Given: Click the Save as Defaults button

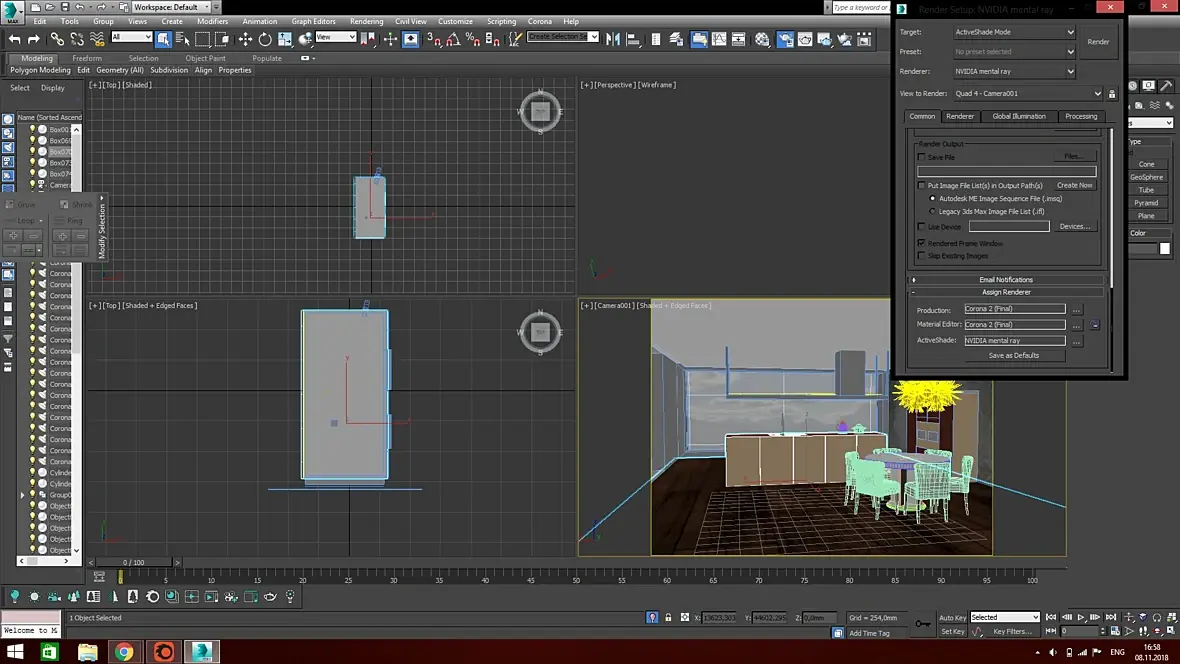Looking at the screenshot, I should tap(1013, 355).
